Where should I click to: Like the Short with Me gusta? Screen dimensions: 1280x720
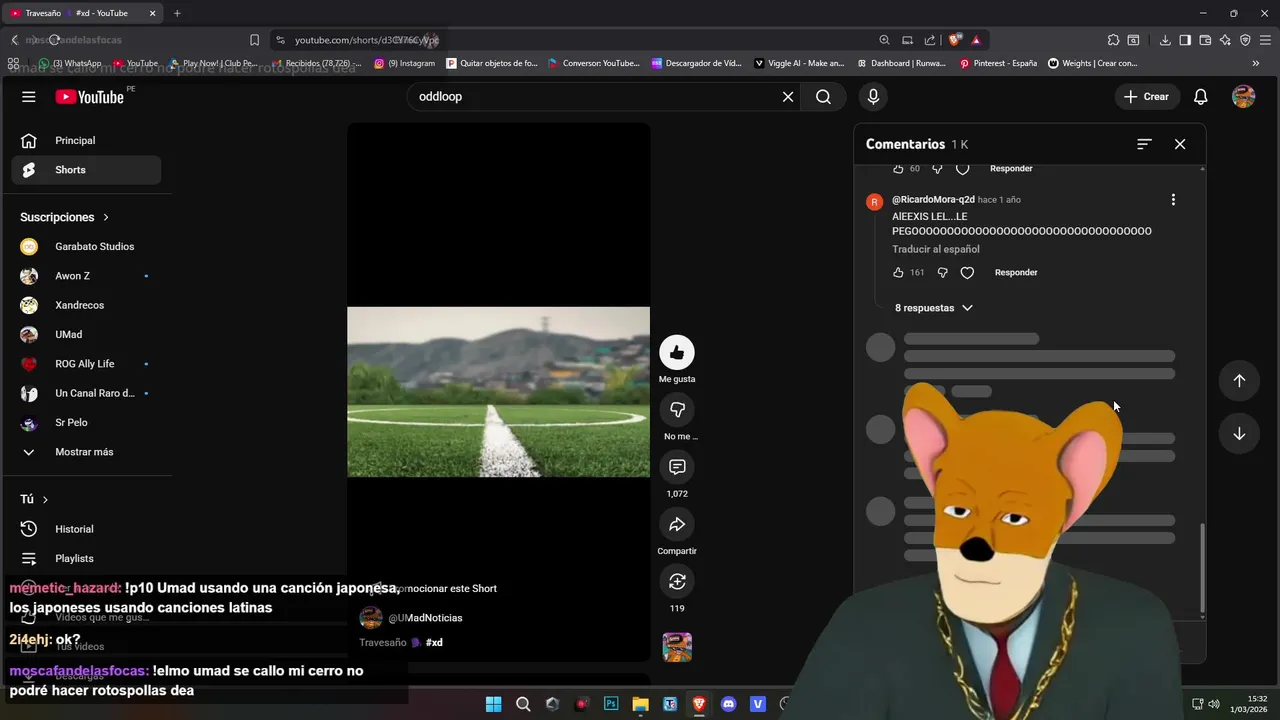point(677,352)
